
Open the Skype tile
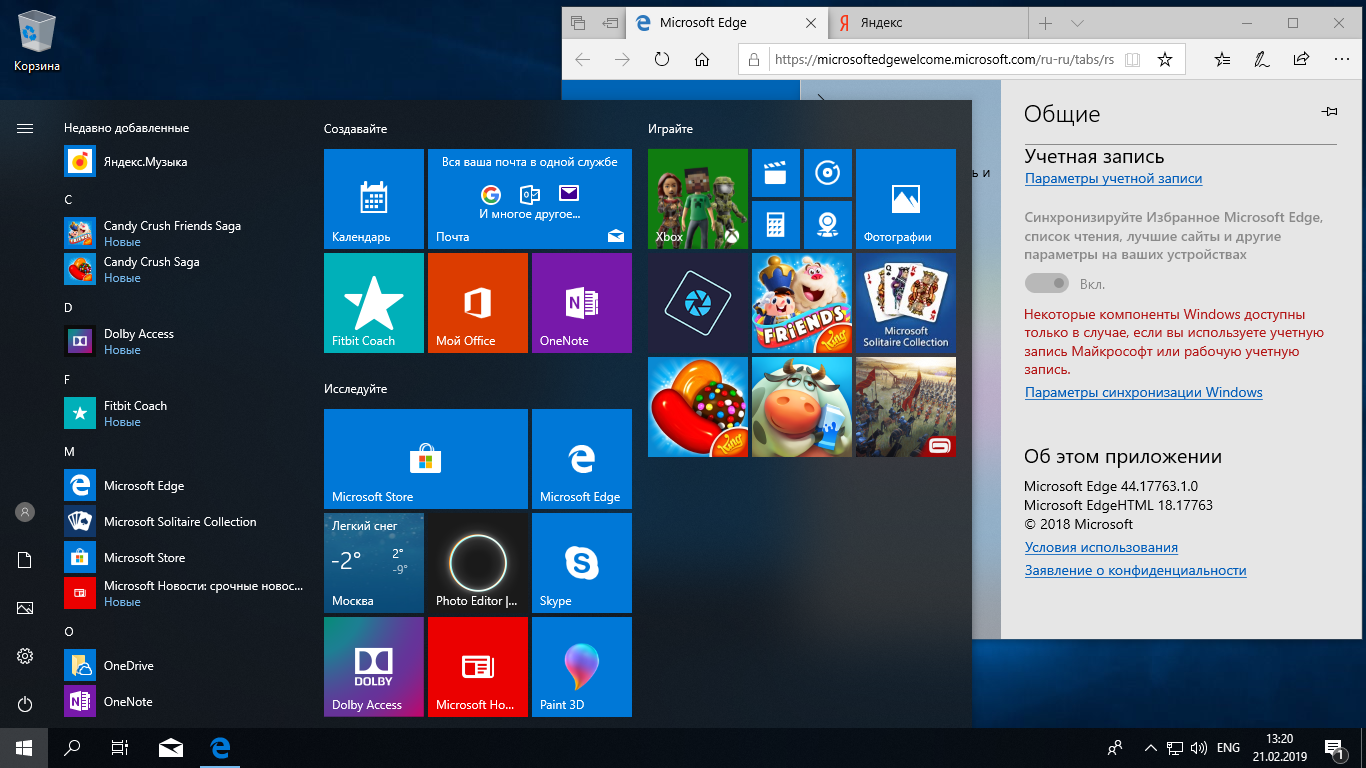coord(582,563)
